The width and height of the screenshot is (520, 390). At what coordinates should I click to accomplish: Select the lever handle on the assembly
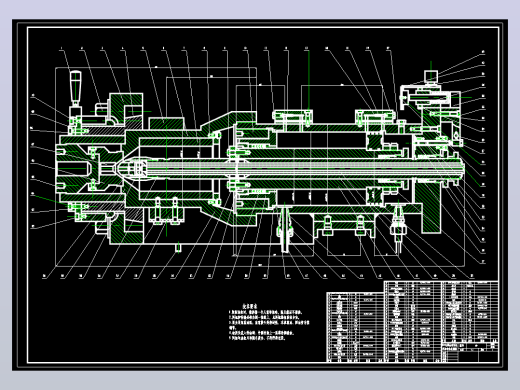(75, 88)
